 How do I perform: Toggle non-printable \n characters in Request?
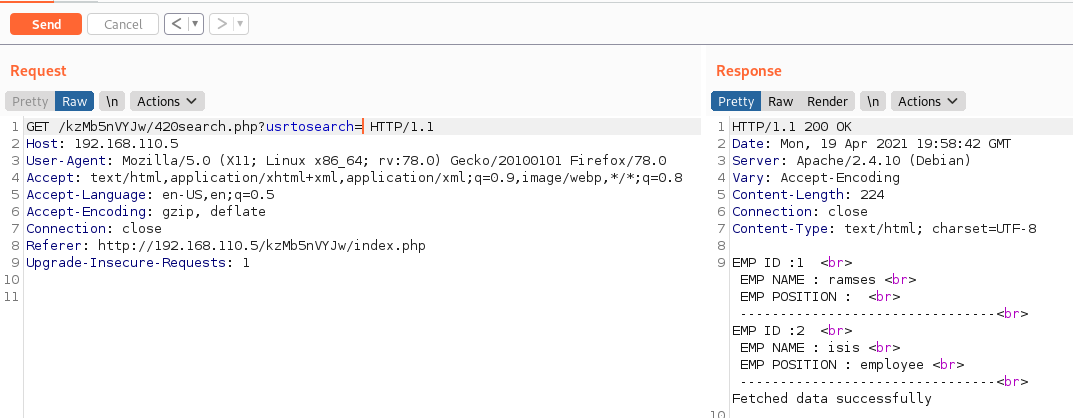click(112, 101)
